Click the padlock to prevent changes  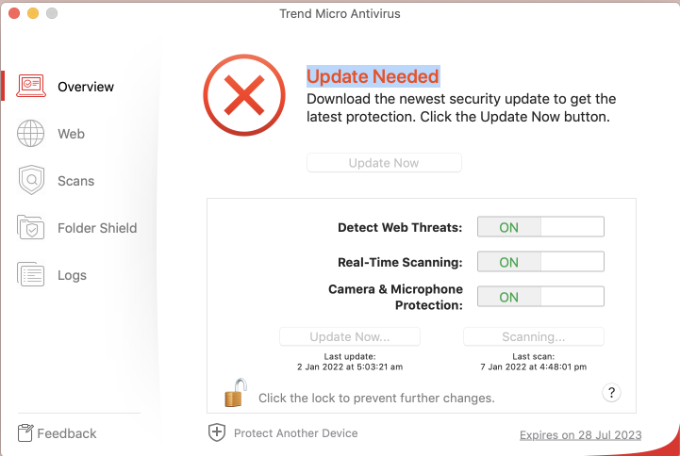click(x=235, y=393)
